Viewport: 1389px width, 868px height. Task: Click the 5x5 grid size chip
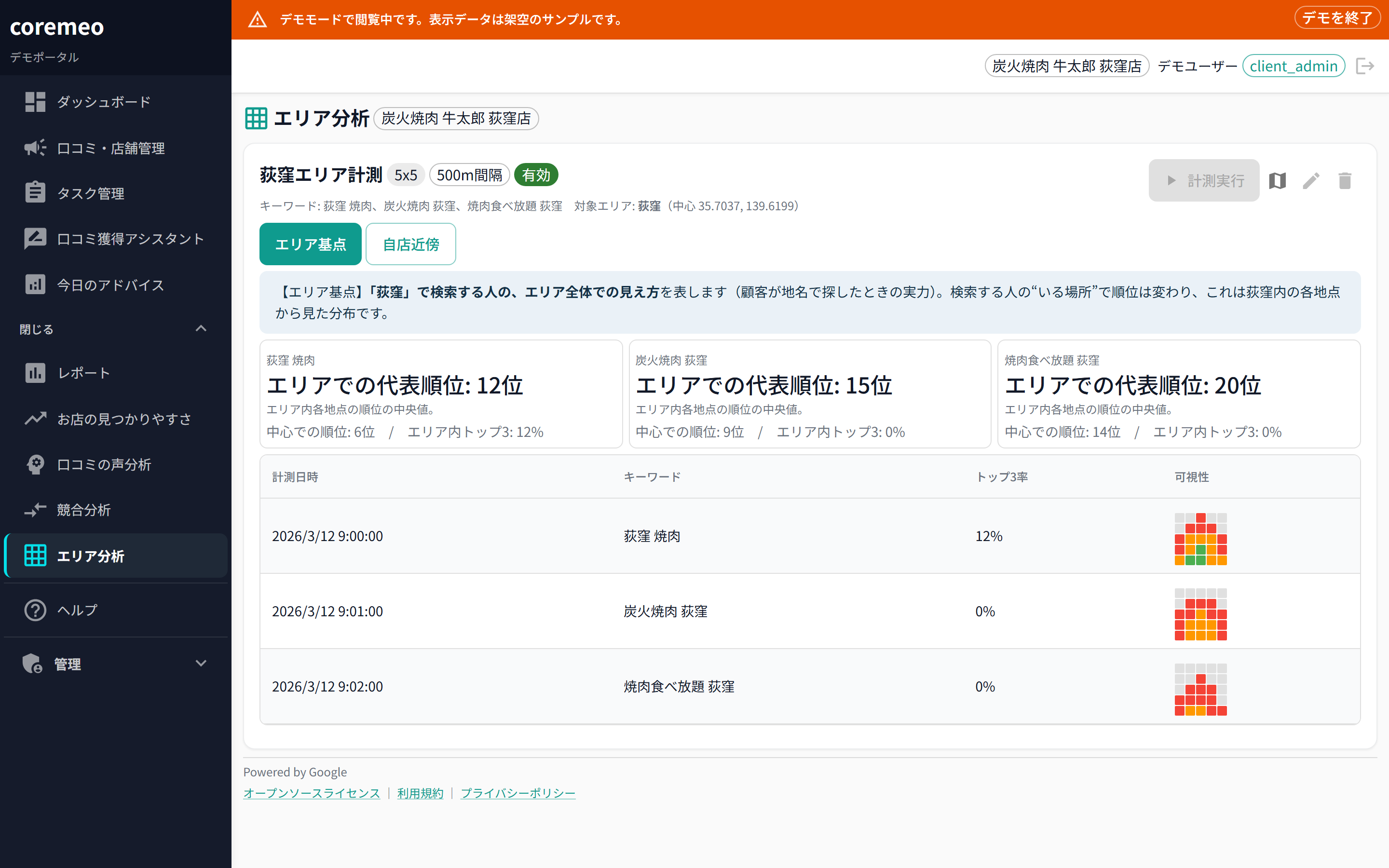pos(406,175)
